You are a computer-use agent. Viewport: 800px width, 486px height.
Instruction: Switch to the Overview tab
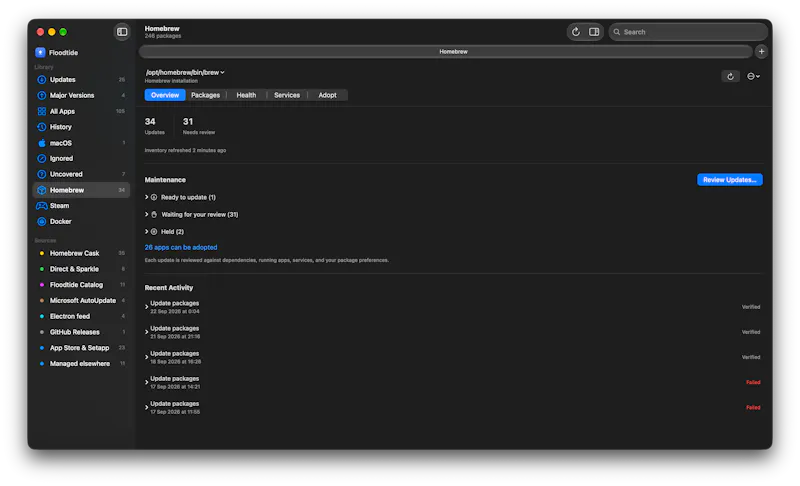coord(165,95)
